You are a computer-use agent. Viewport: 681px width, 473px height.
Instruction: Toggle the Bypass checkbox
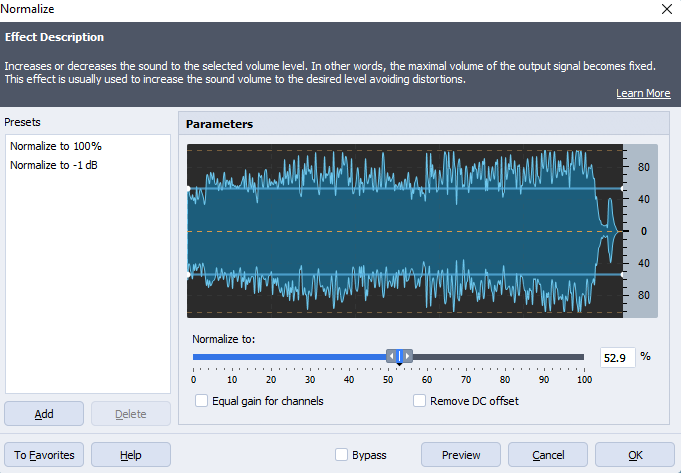(342, 455)
